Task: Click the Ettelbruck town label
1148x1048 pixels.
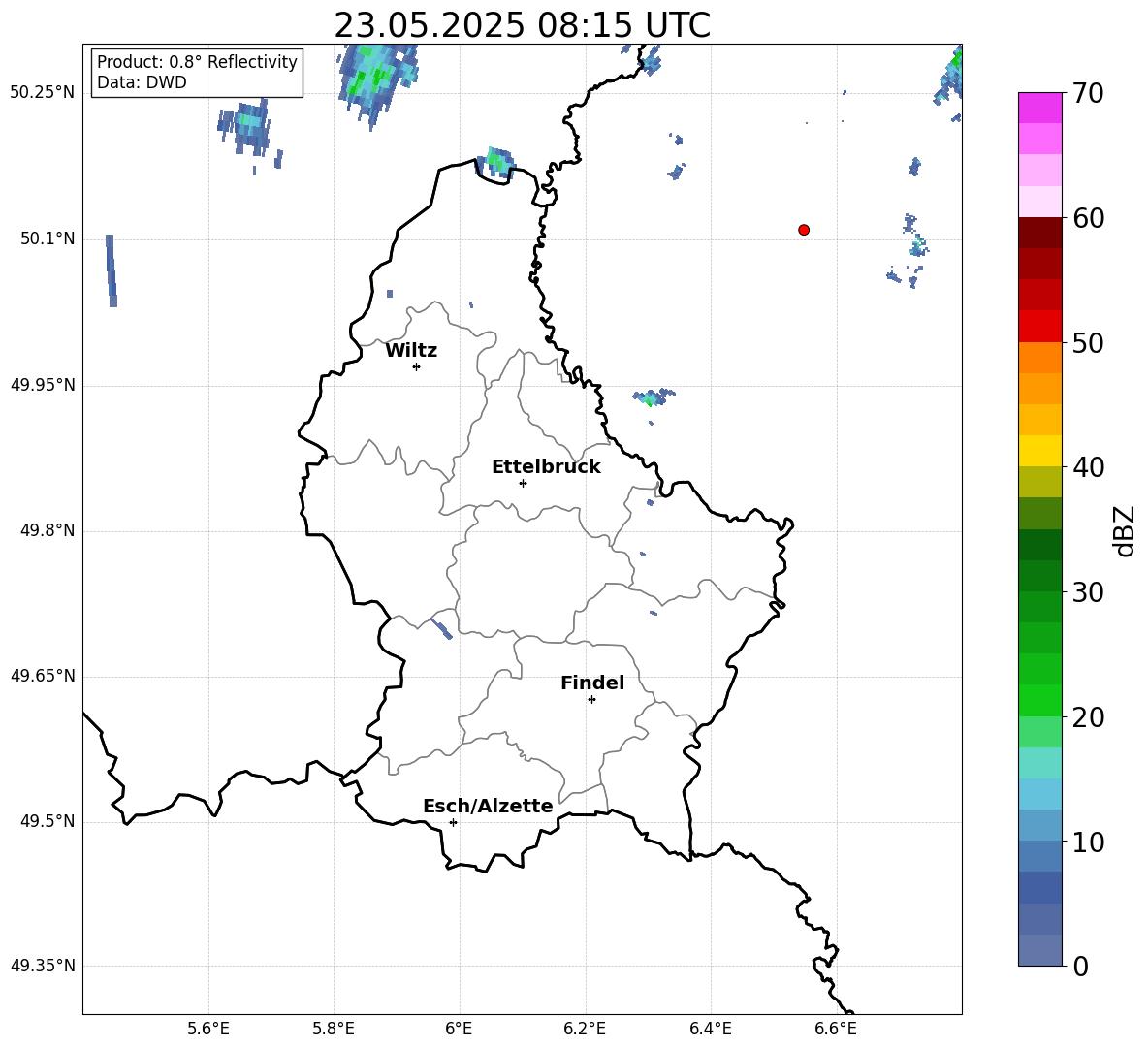Action: 546,467
